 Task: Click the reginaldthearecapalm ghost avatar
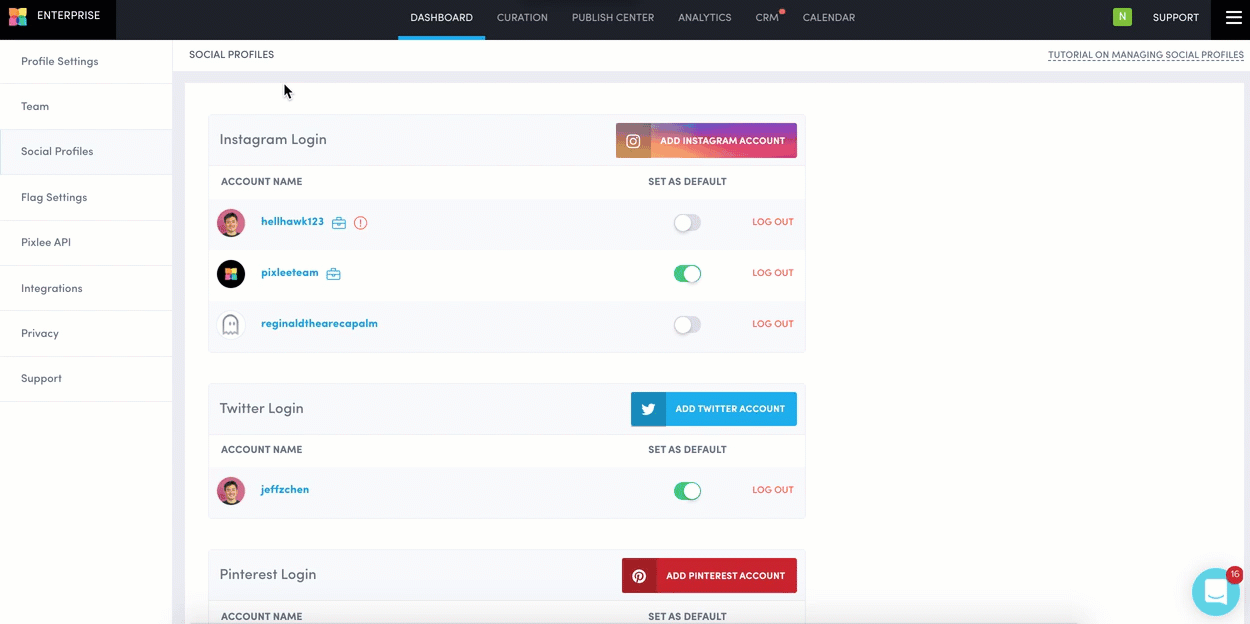coord(231,325)
